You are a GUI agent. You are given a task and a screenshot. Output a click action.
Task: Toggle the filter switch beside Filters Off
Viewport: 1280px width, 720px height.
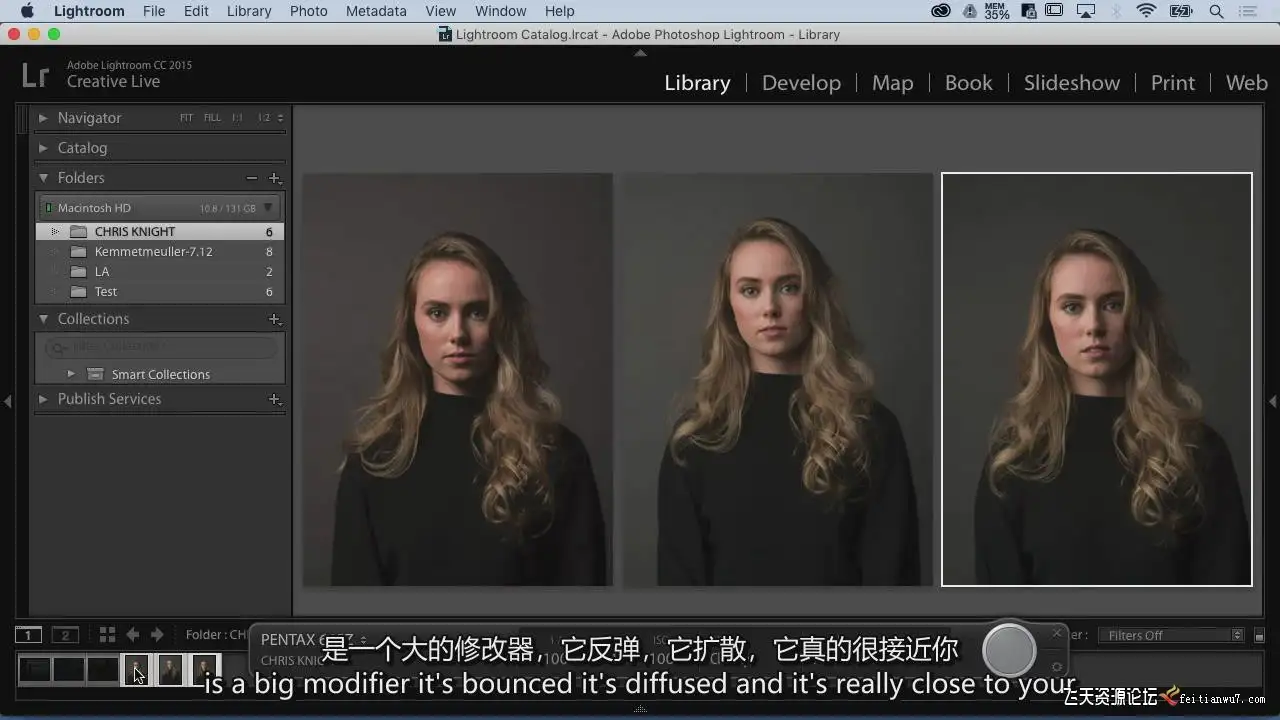[1259, 635]
